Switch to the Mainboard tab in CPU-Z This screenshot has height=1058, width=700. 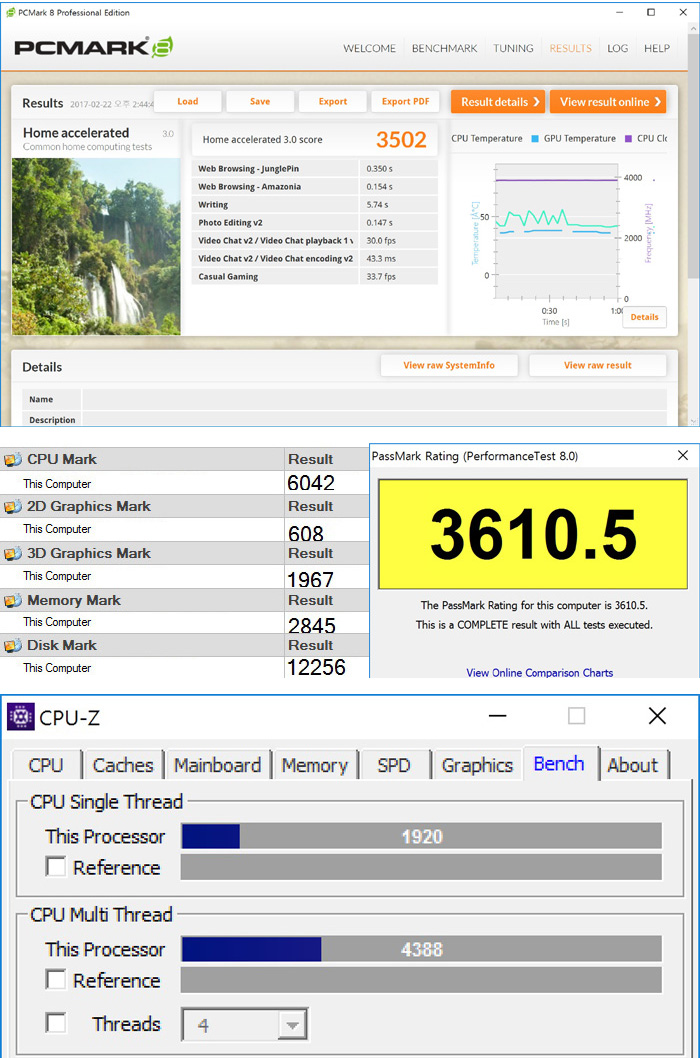click(x=217, y=765)
